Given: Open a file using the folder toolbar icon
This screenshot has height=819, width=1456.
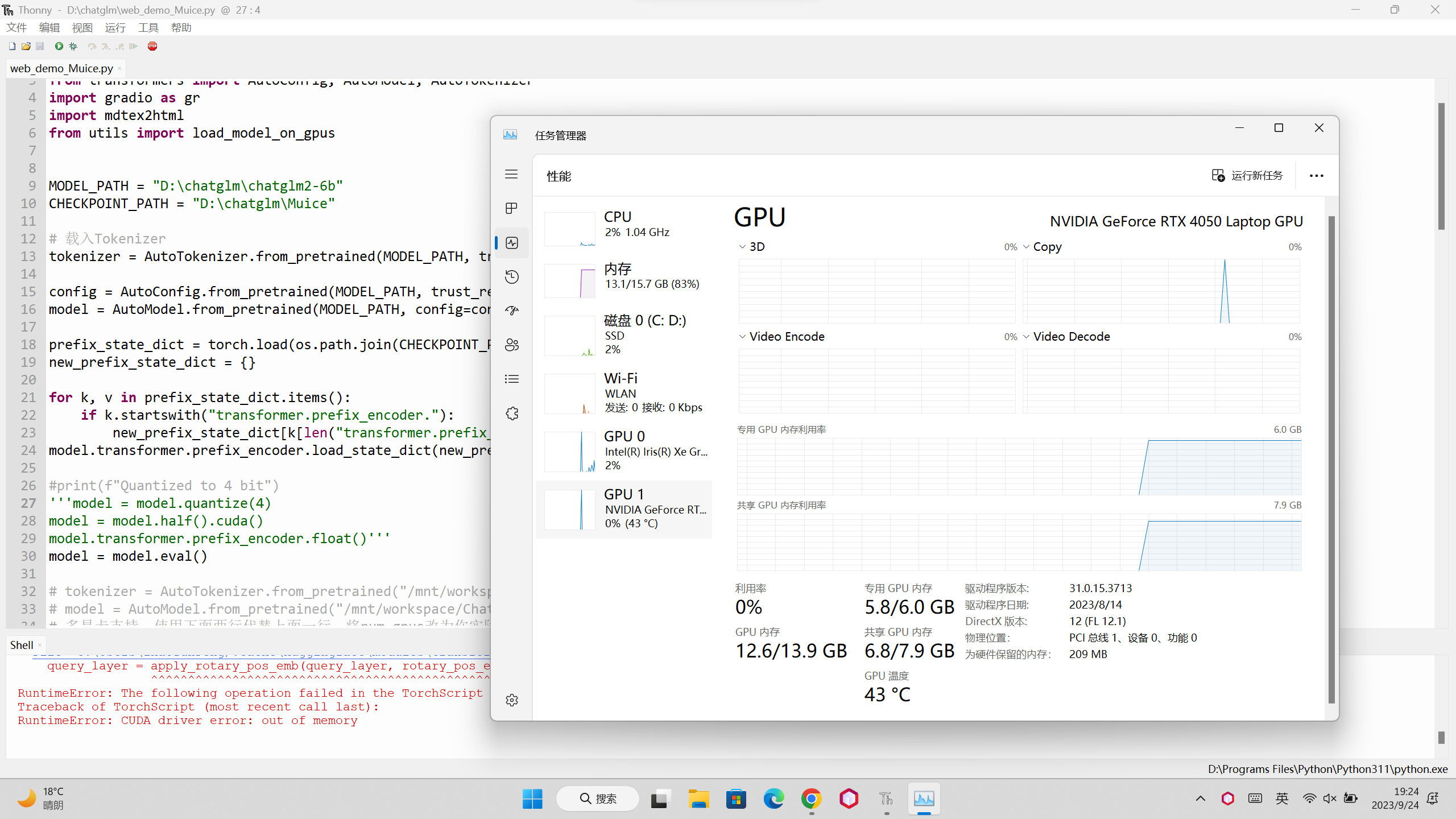Looking at the screenshot, I should tap(26, 46).
